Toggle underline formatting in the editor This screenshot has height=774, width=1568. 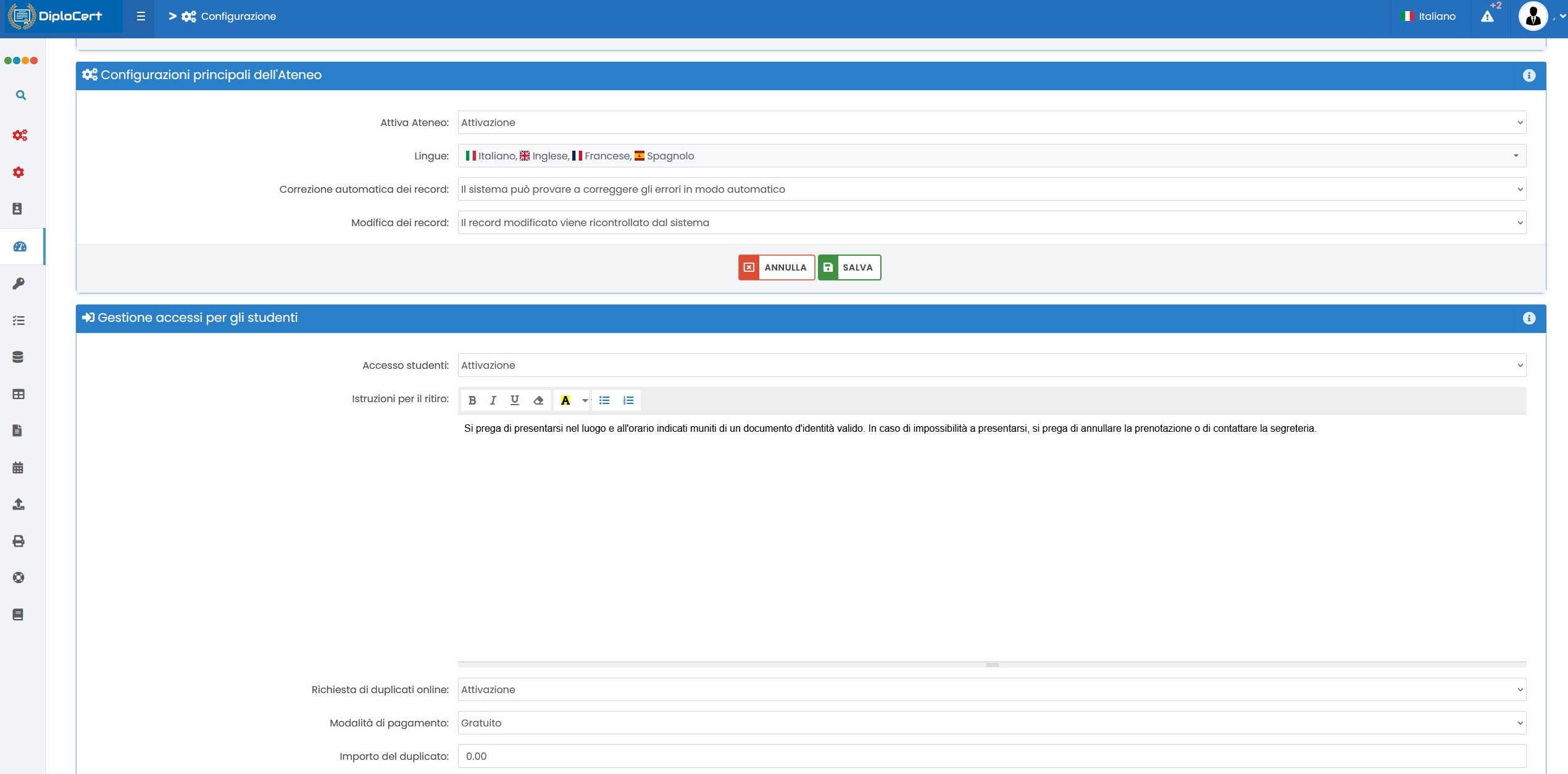click(x=514, y=400)
